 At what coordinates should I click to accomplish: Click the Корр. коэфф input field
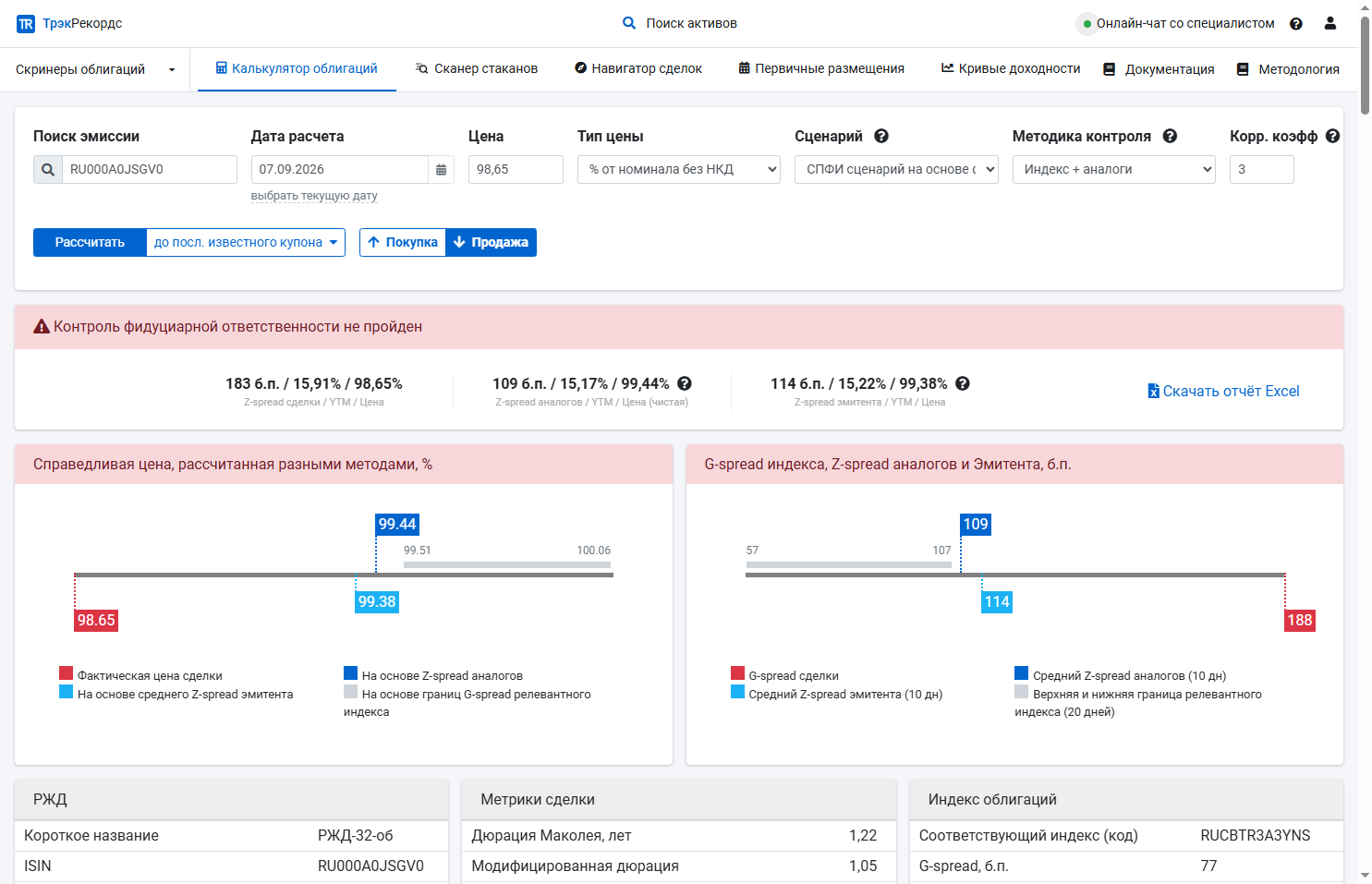pos(1262,170)
